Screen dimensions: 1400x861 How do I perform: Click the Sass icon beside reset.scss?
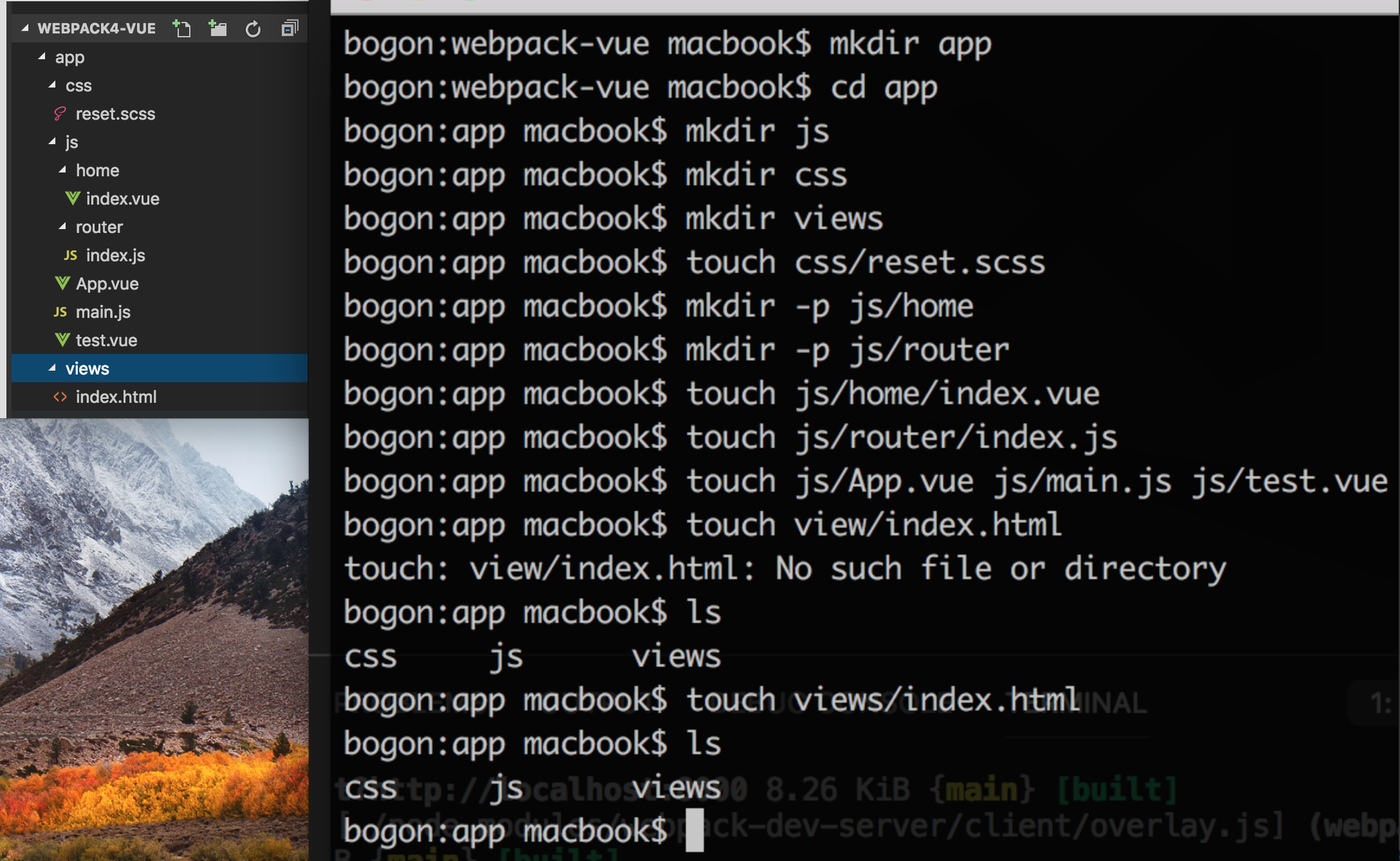pyautogui.click(x=60, y=114)
